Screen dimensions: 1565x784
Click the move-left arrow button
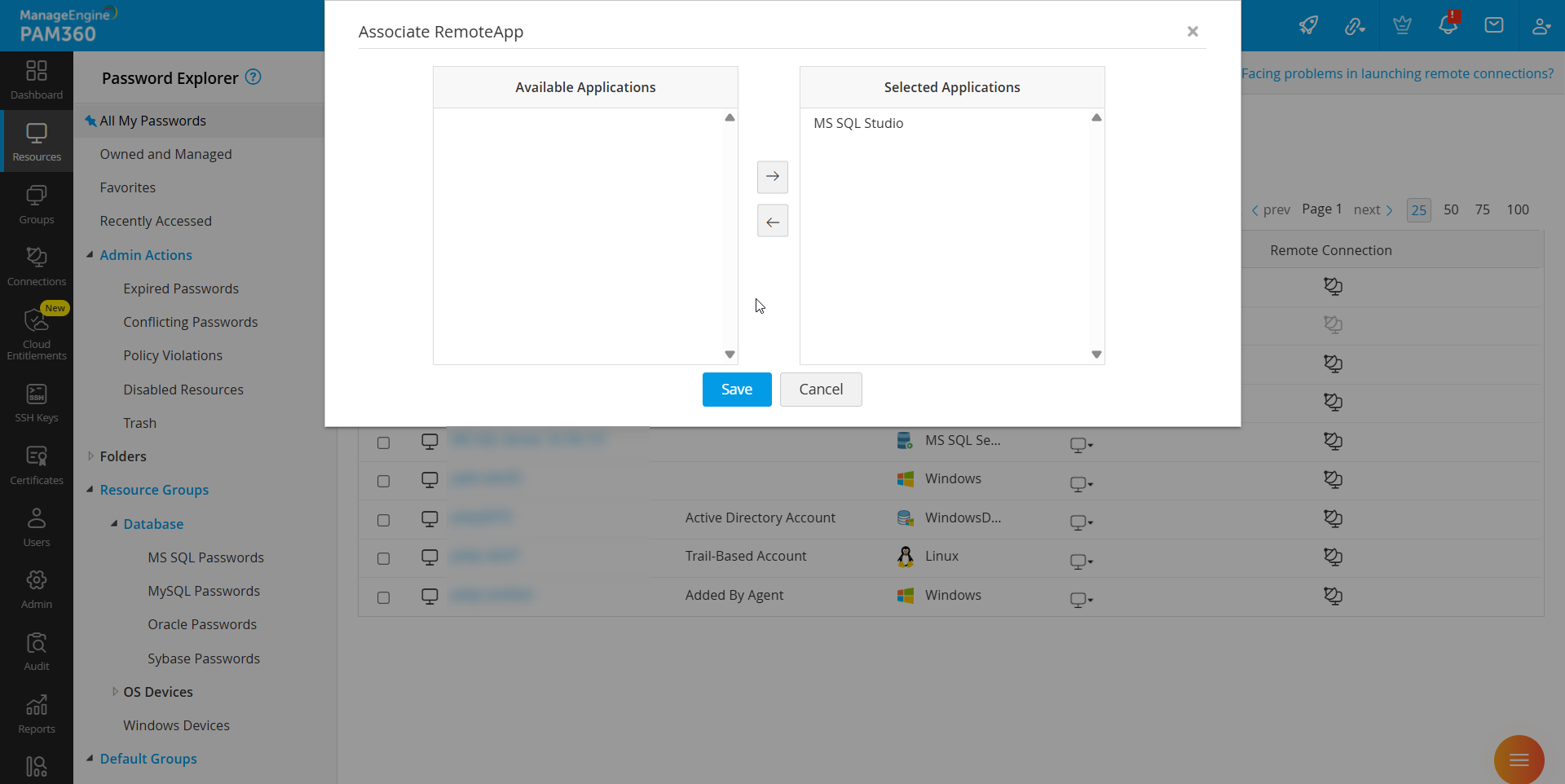[x=772, y=222]
